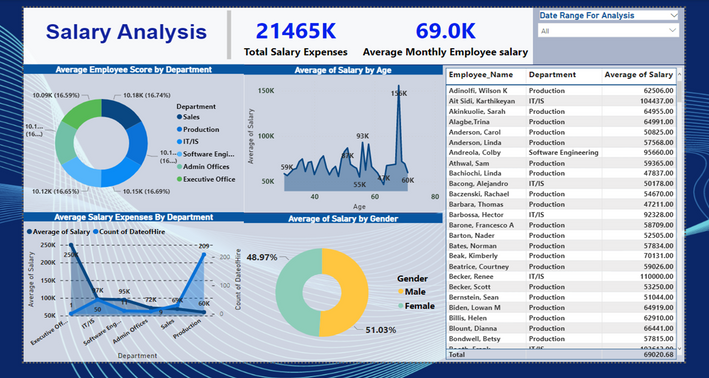Open the Date Range For Analysis slicer chevron
This screenshot has height=378, width=709.
click(674, 15)
